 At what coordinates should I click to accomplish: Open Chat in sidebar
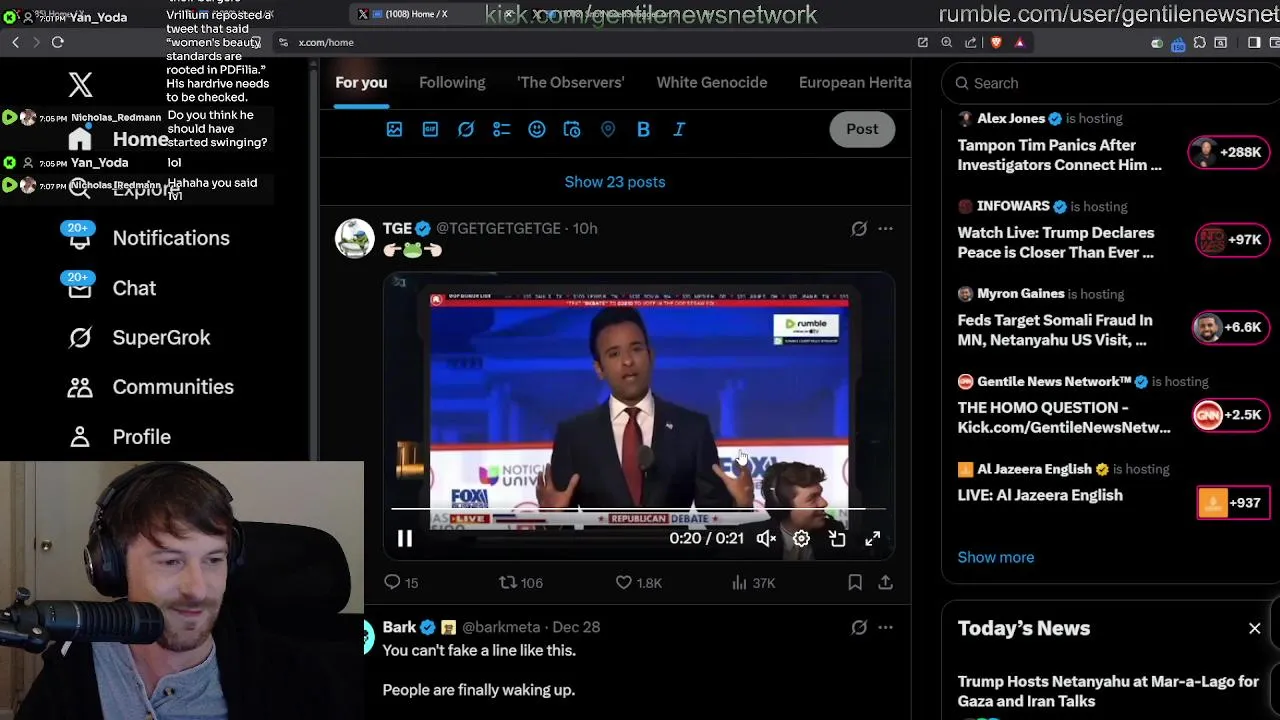click(111, 288)
